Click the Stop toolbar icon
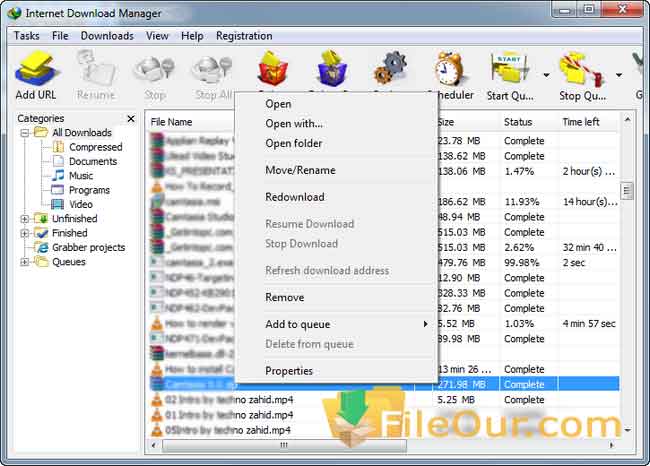This screenshot has height=466, width=650. click(x=155, y=69)
